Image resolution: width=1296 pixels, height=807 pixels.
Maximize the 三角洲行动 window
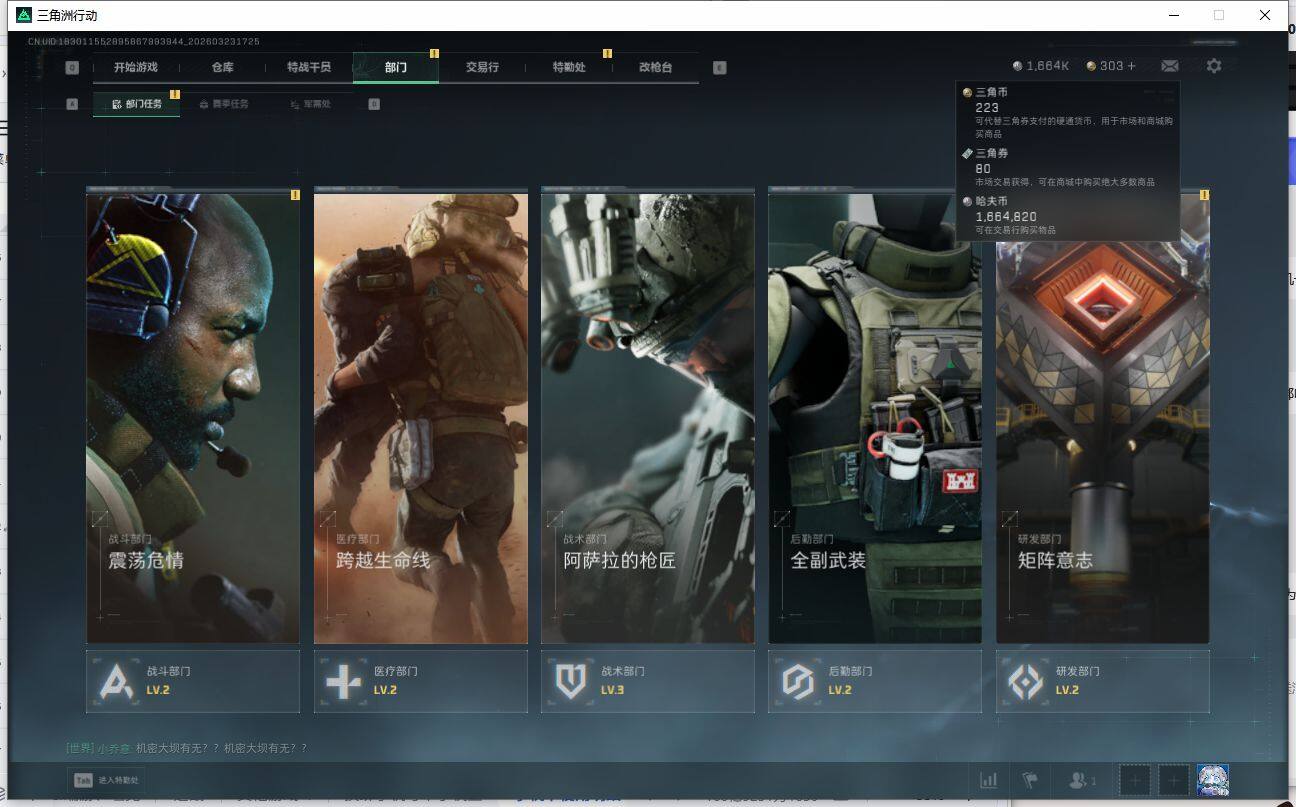(x=1219, y=15)
